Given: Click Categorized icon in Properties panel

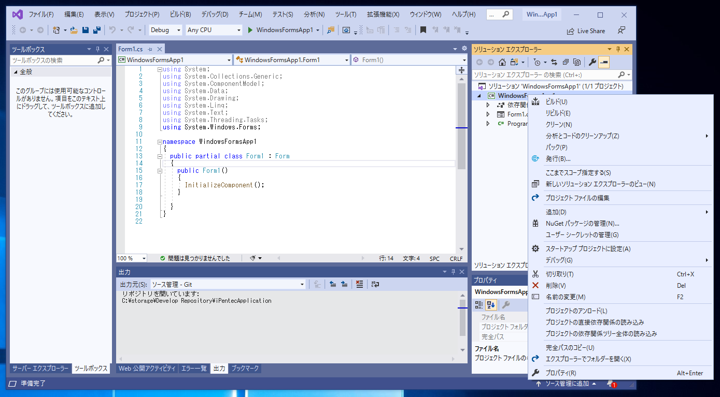Looking at the screenshot, I should point(479,305).
